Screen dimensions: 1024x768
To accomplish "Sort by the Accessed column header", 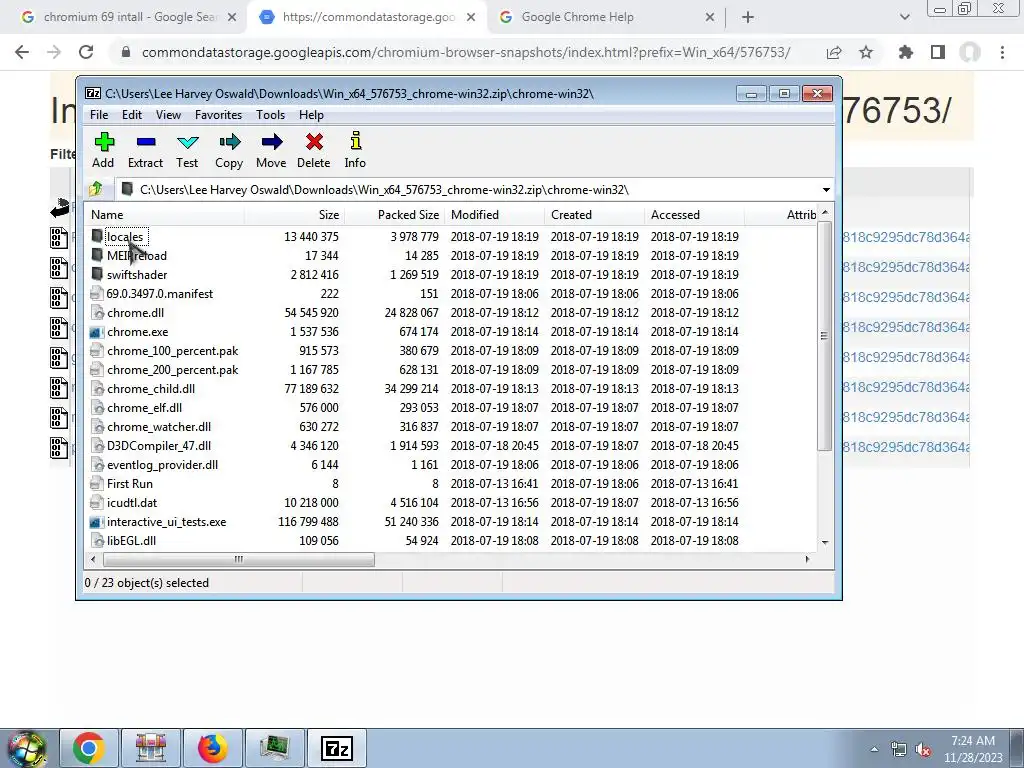I will coord(695,215).
